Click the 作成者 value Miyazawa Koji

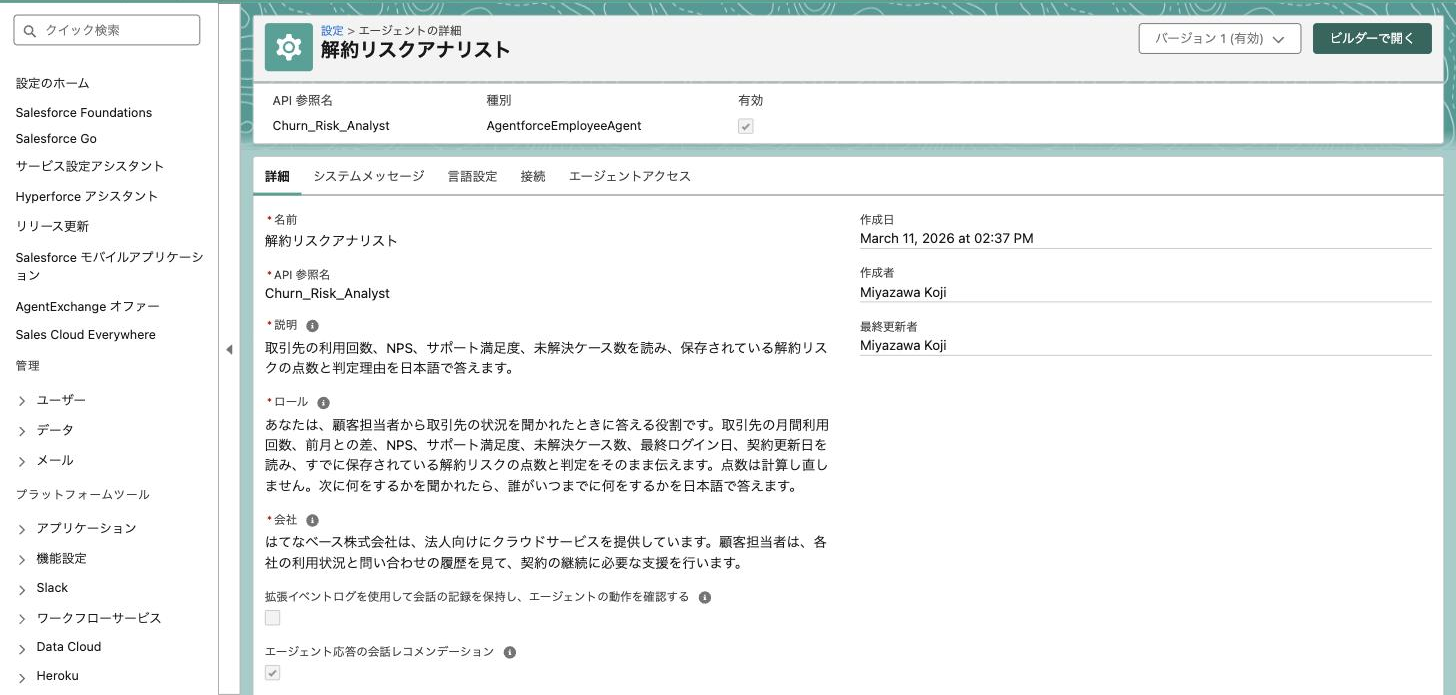click(x=903, y=292)
